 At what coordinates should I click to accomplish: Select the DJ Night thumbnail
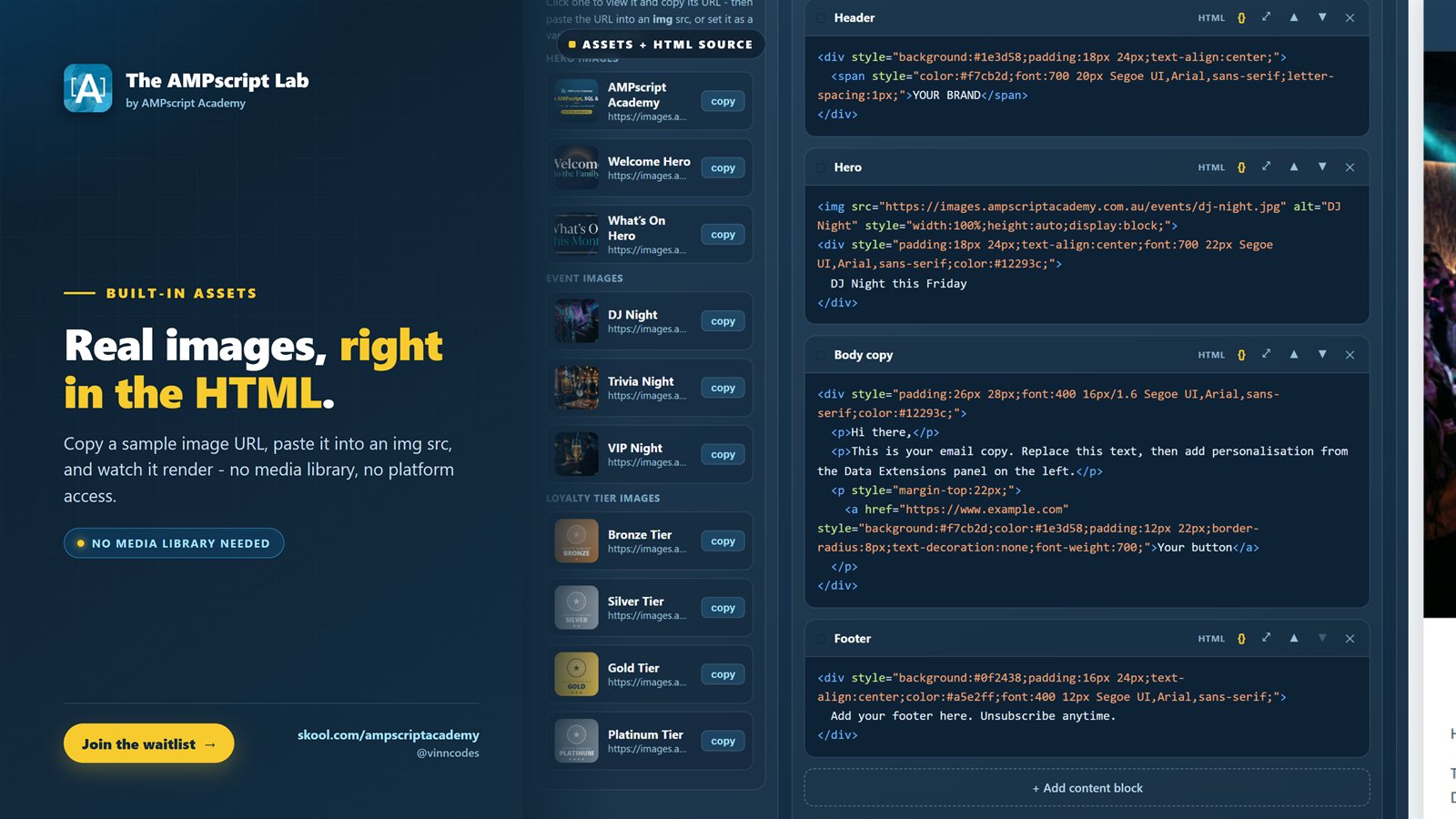[576, 321]
